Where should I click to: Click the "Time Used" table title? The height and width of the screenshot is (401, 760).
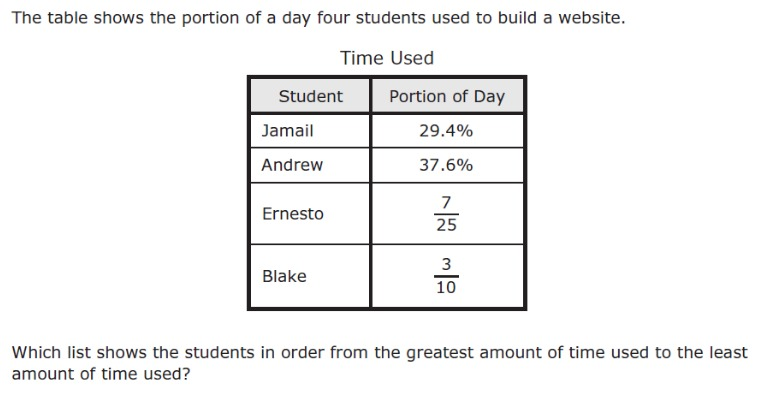point(387,58)
